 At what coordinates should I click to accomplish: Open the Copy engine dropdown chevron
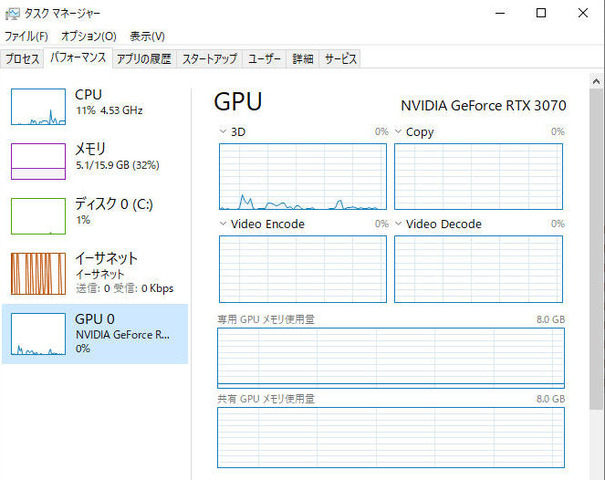point(398,132)
